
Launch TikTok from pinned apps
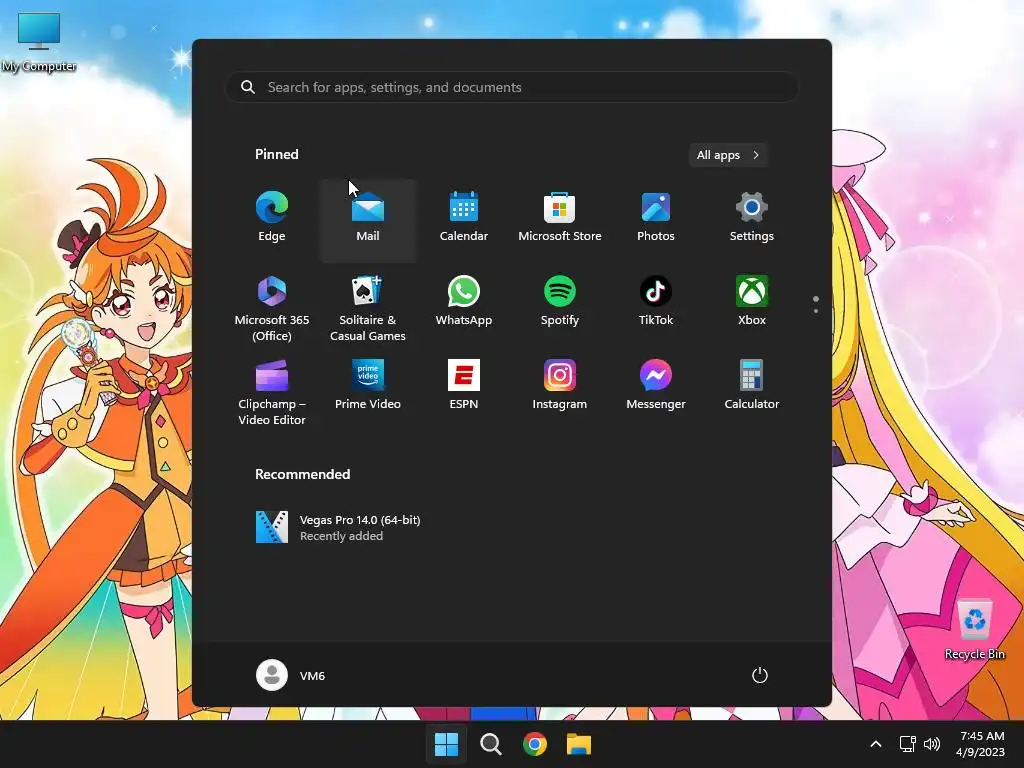tap(656, 302)
